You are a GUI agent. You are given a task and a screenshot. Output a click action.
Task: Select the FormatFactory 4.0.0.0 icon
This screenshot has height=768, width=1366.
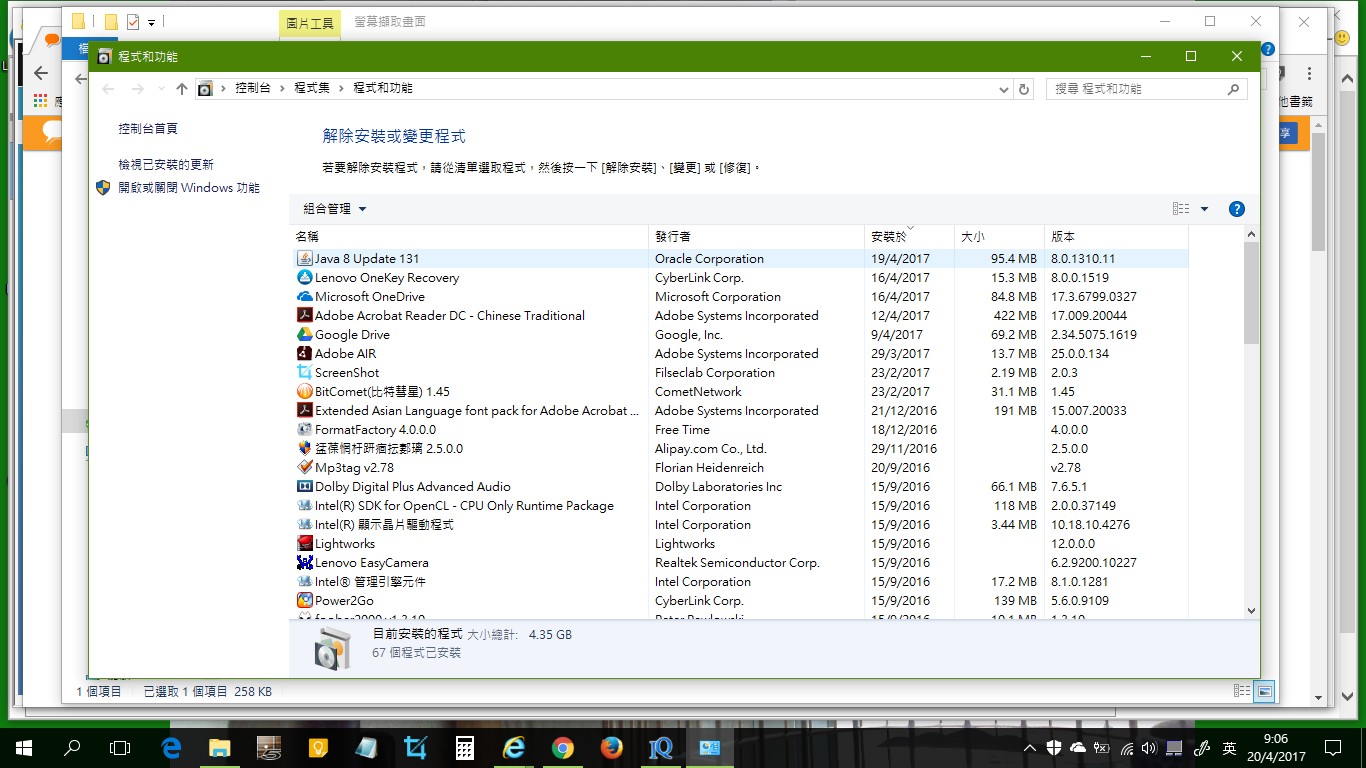pos(305,430)
